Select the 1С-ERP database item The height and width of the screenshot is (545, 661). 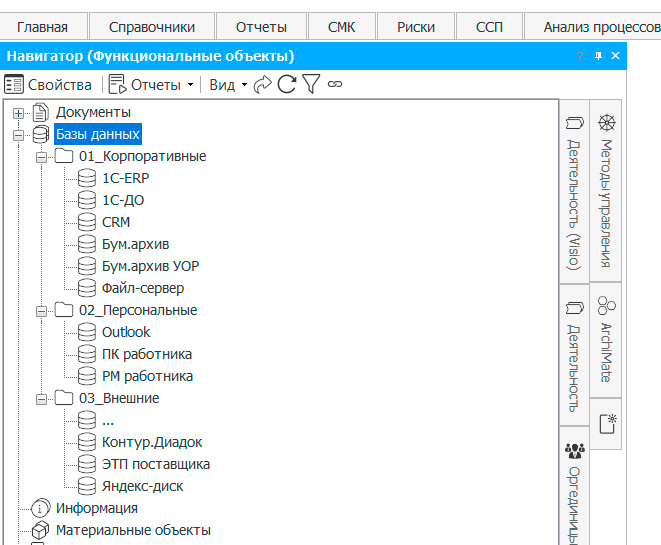coord(125,178)
